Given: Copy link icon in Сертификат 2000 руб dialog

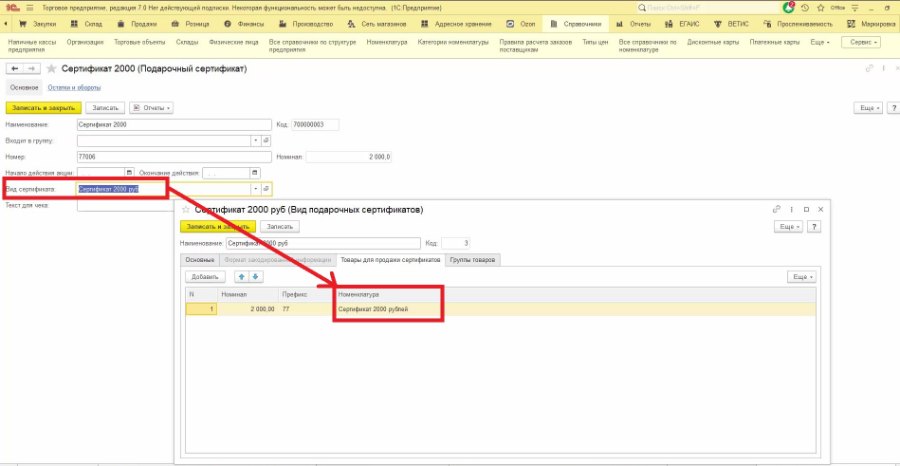Looking at the screenshot, I should (x=777, y=209).
